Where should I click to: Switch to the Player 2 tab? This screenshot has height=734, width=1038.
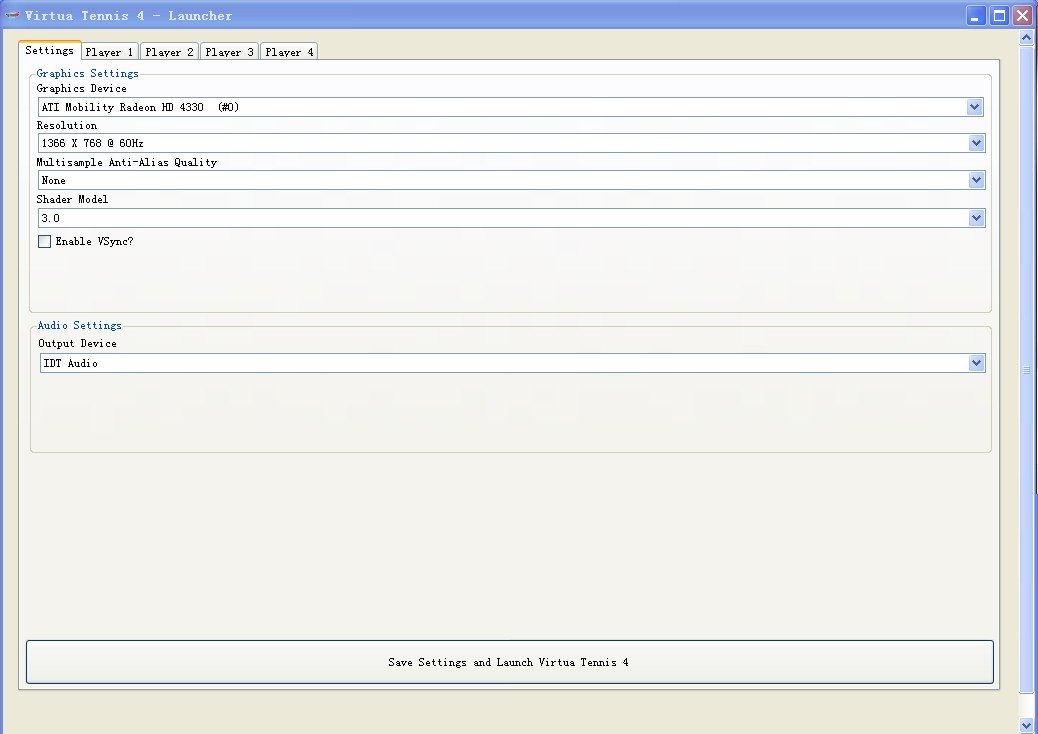[x=169, y=52]
